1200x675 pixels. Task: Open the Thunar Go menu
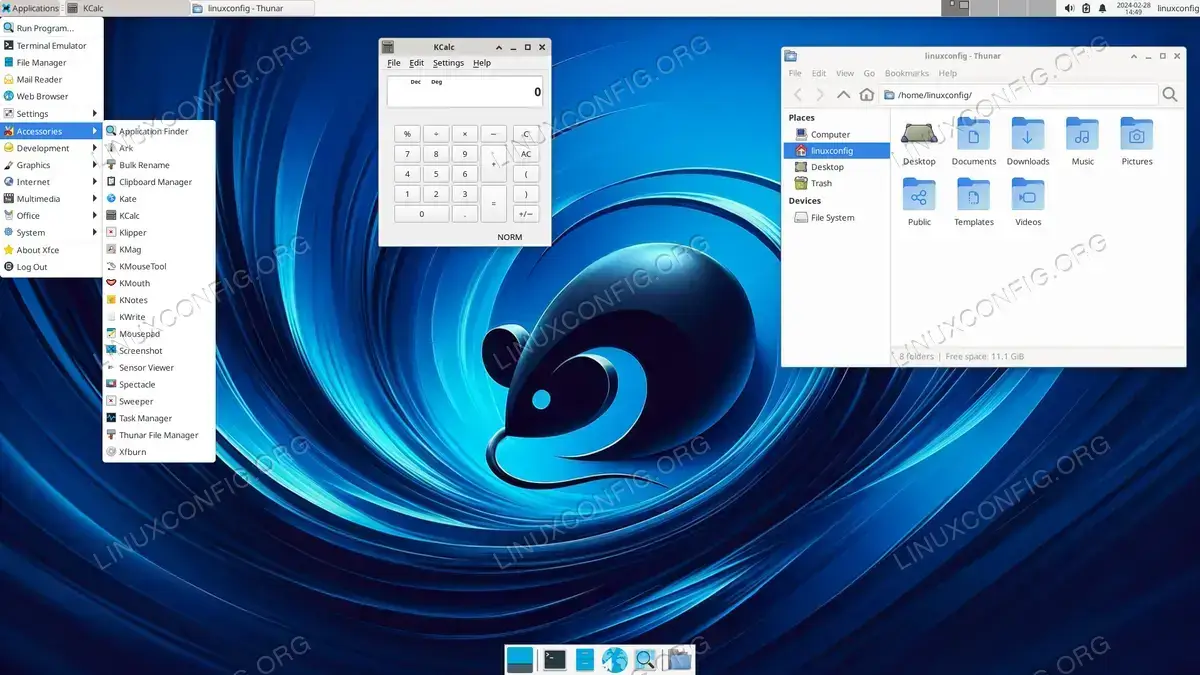click(869, 73)
